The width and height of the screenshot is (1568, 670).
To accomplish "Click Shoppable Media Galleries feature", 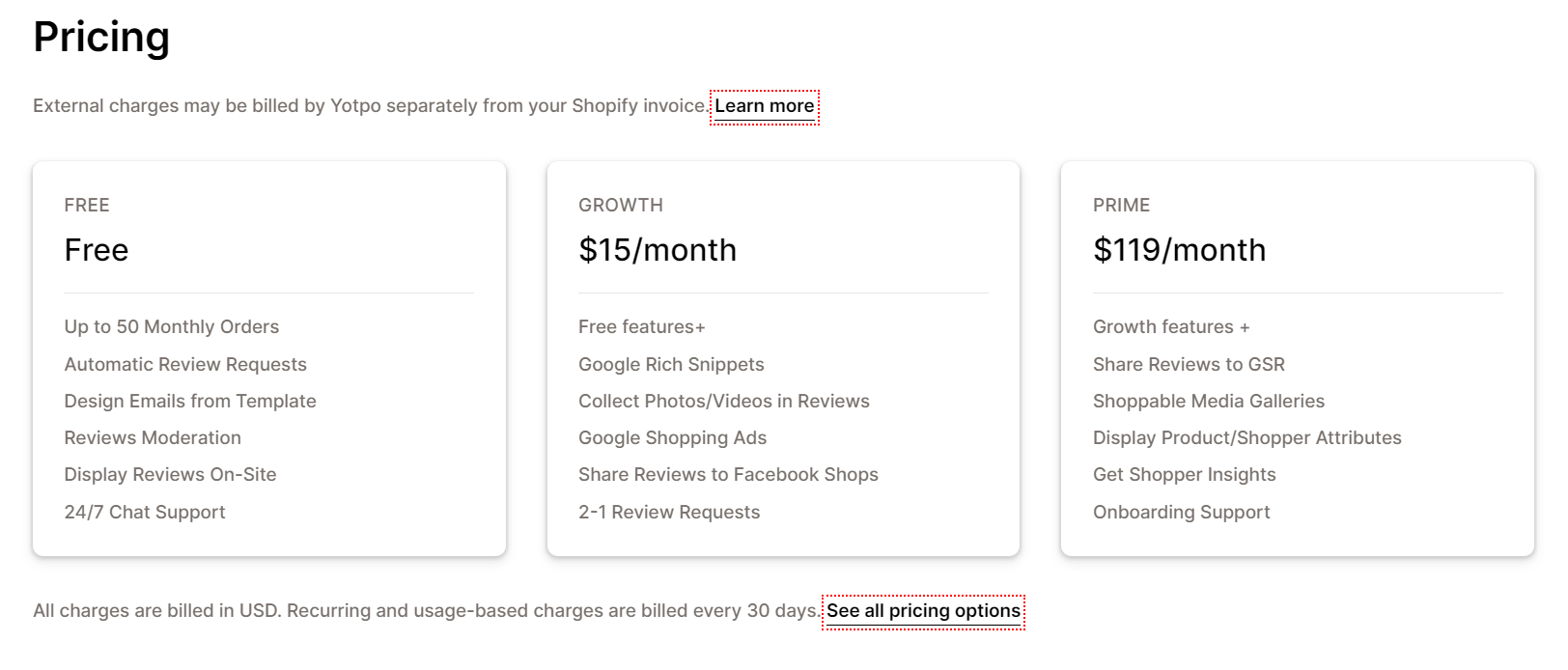I will pyautogui.click(x=1209, y=402).
